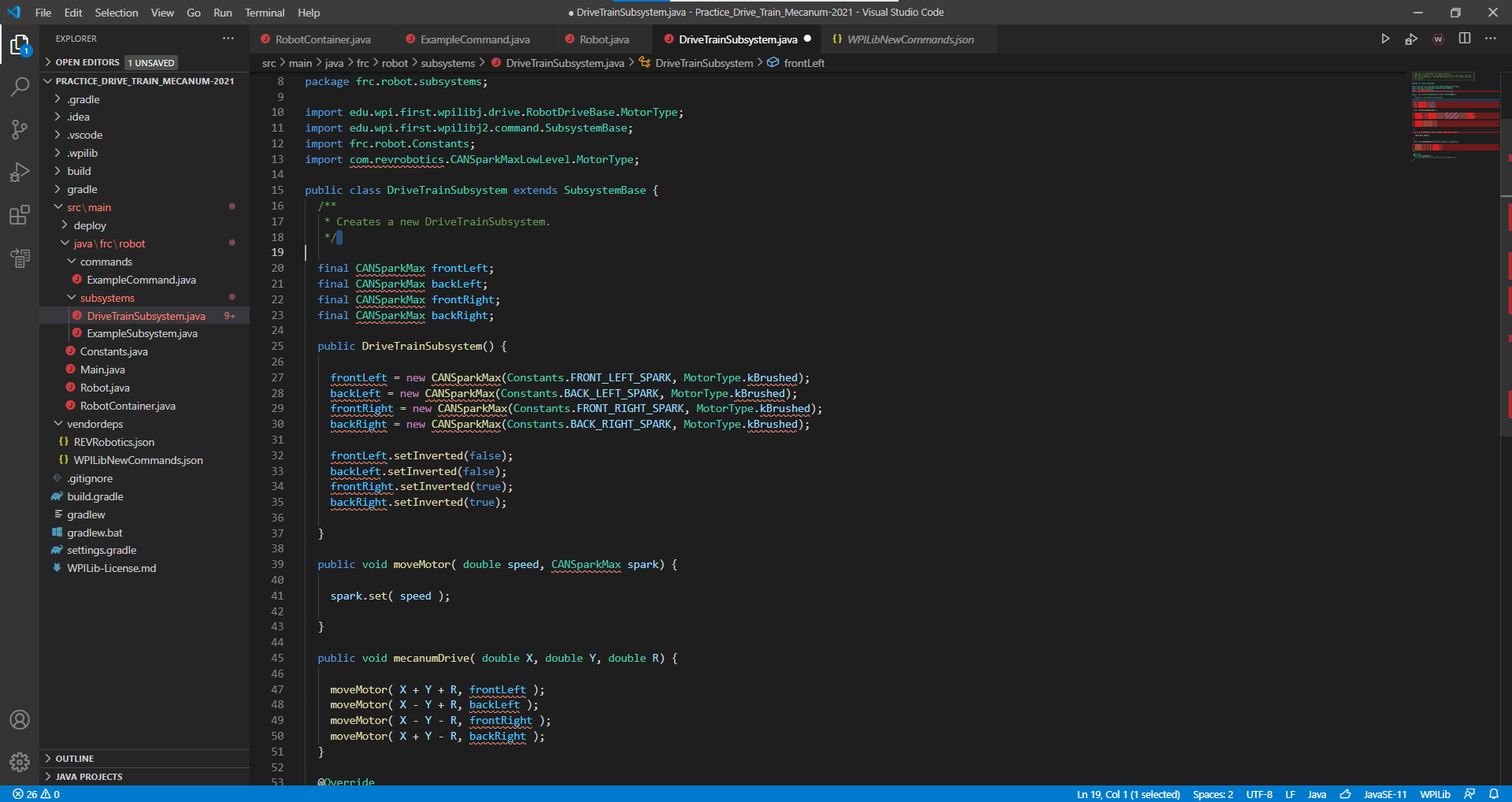Click the Open Changes icon in the editor toolbar
Image resolution: width=1512 pixels, height=802 pixels.
(x=1411, y=39)
